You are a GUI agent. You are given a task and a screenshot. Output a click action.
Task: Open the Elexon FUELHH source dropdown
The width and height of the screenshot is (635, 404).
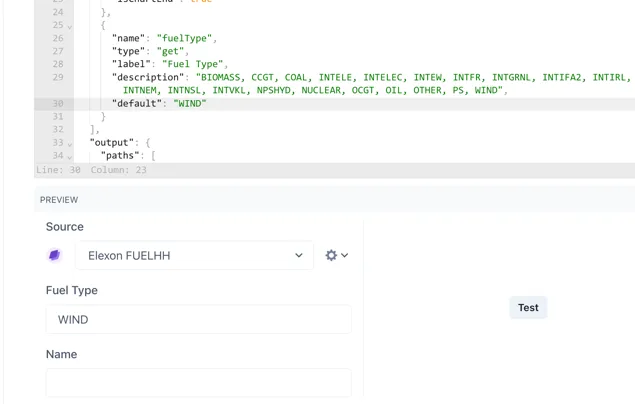click(x=194, y=255)
